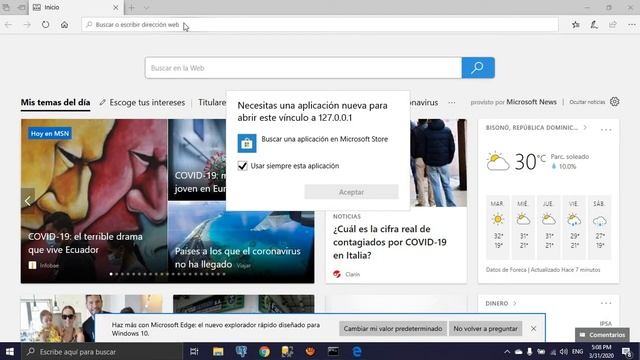640x360 pixels.
Task: Open the Microsoft News link
Action: coord(531,102)
